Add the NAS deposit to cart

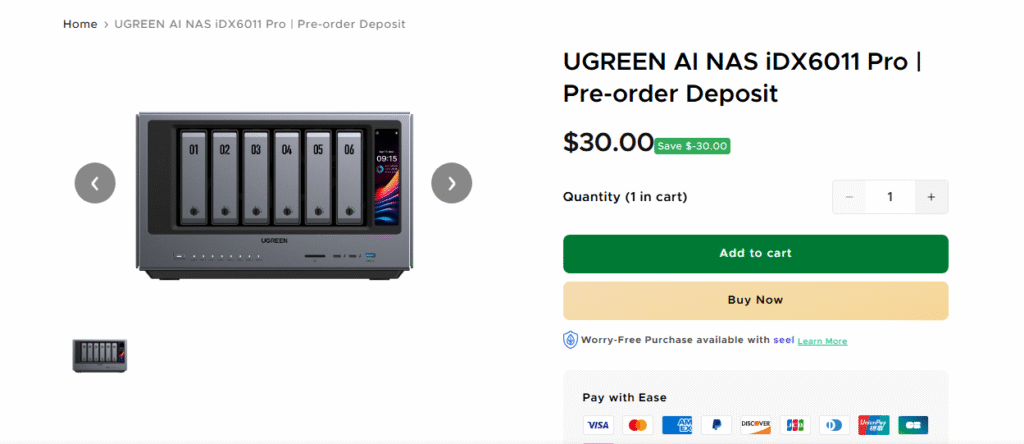tap(755, 253)
